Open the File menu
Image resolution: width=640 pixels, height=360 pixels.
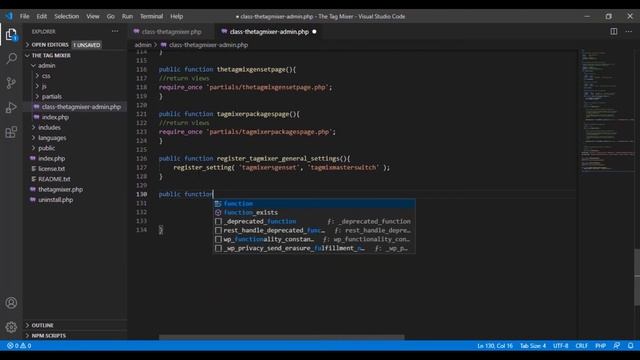coord(24,16)
